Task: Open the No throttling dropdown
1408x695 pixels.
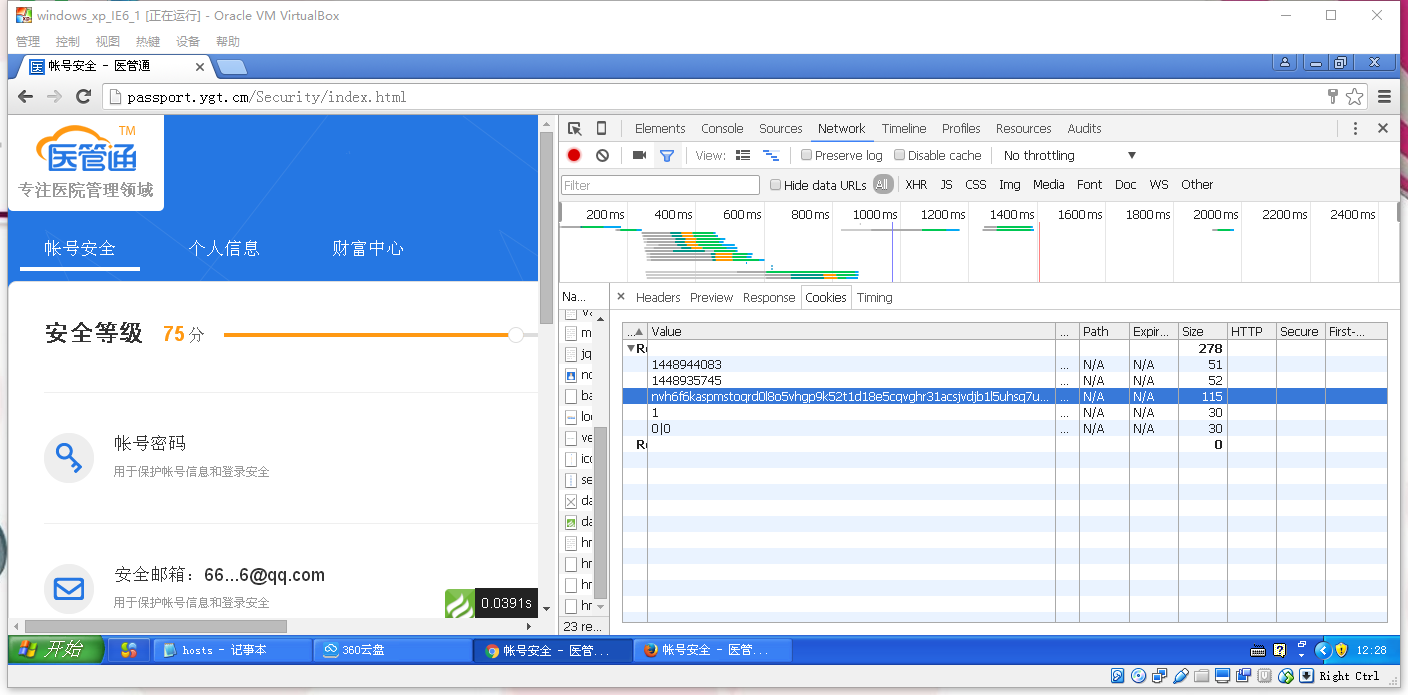Action: pyautogui.click(x=1069, y=155)
